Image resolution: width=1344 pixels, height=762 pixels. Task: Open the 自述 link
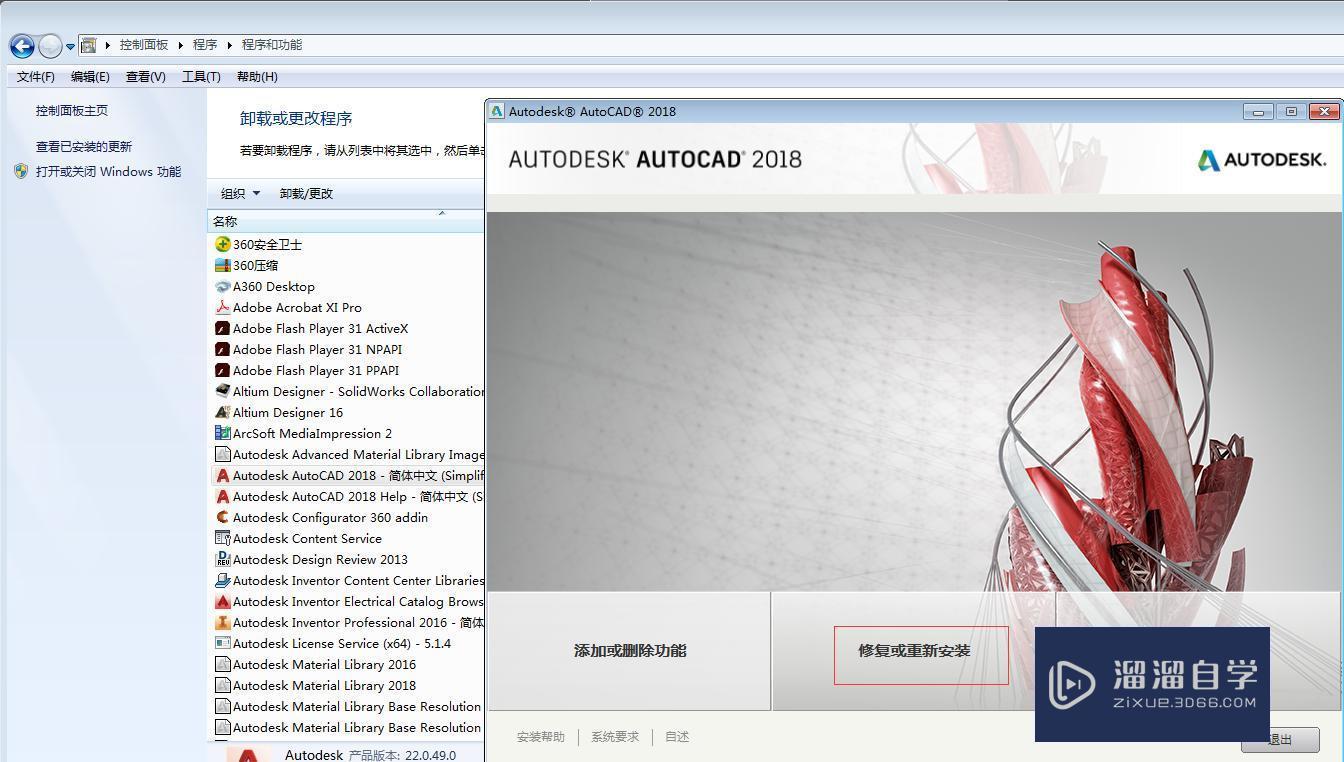pos(677,737)
